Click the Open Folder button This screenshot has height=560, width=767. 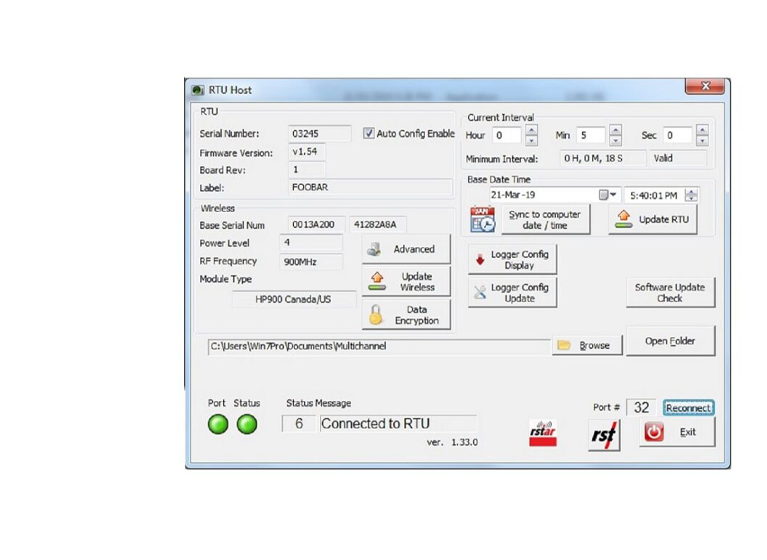pos(670,341)
